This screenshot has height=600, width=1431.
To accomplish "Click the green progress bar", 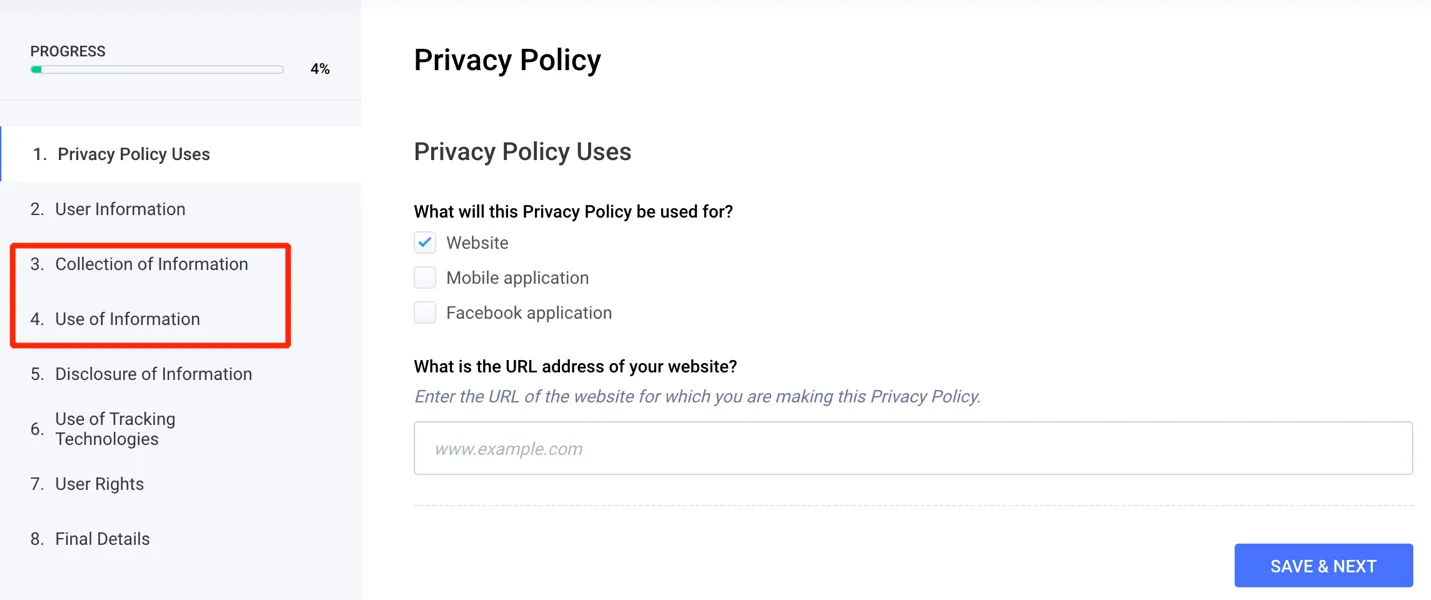I will 157,70.
